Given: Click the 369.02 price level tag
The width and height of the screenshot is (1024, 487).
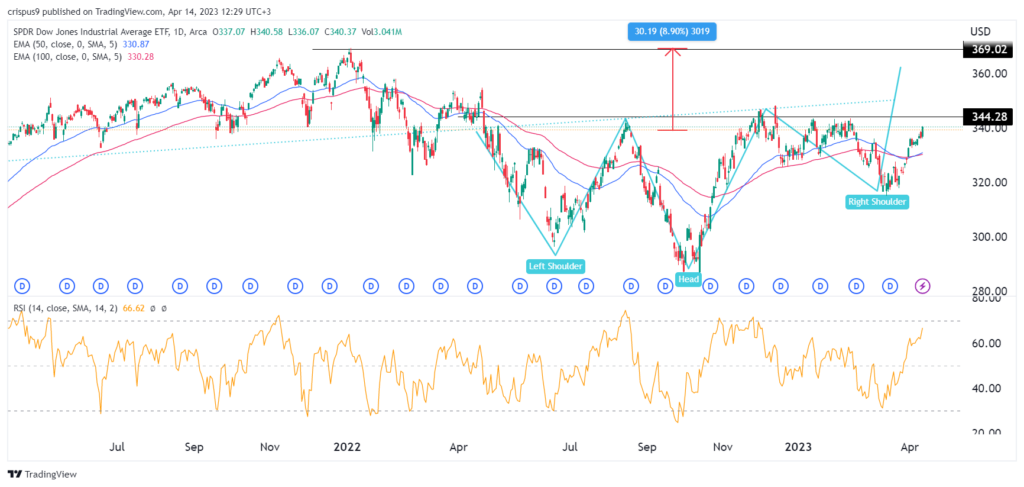Looking at the screenshot, I should click(986, 48).
